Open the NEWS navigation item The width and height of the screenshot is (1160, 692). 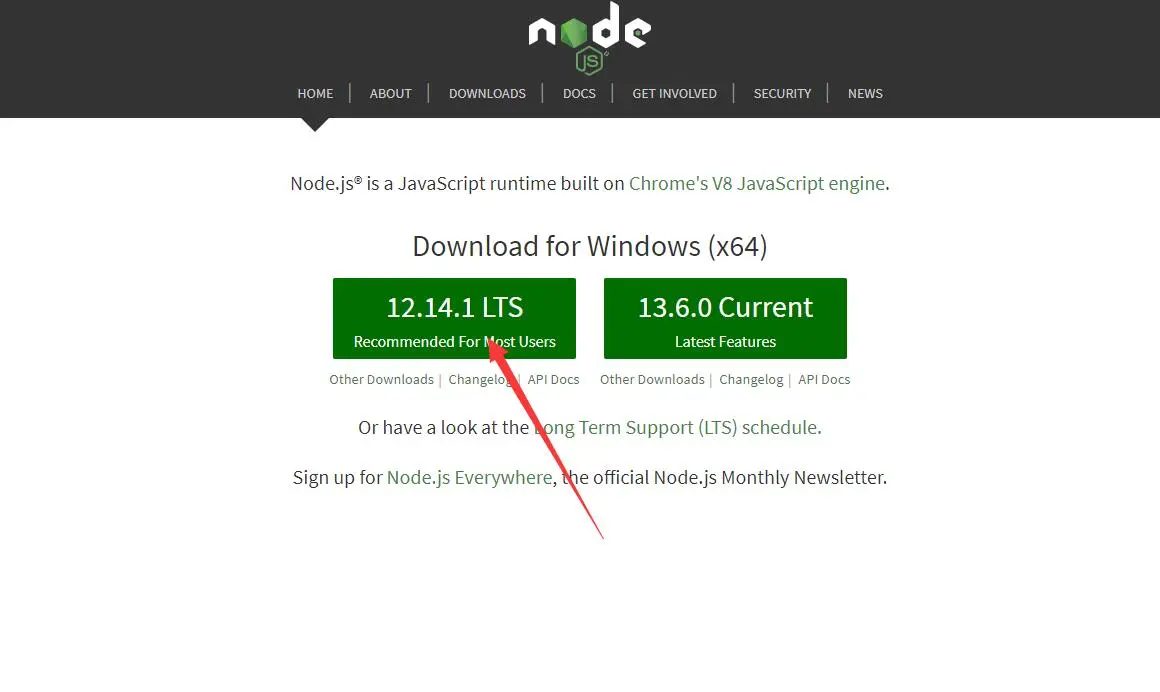[866, 94]
